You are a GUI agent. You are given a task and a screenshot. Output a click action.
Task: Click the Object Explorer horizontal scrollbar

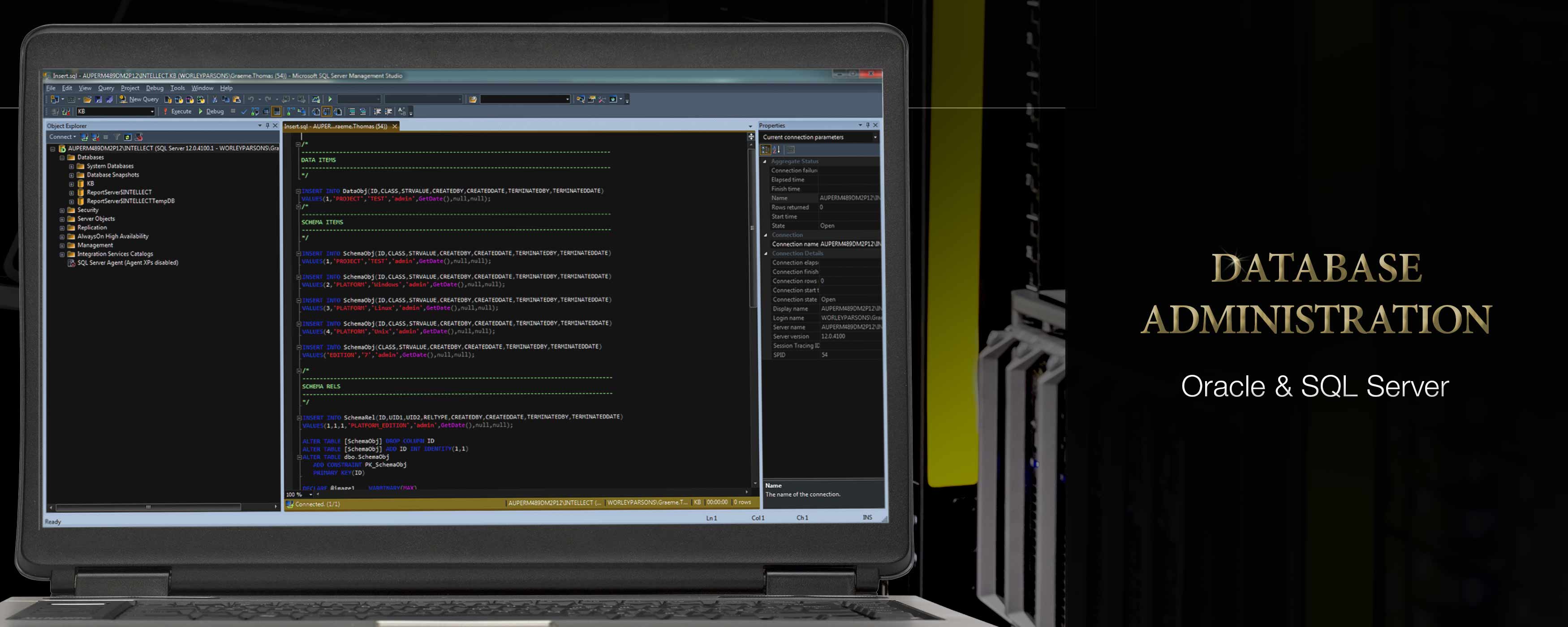(x=148, y=507)
